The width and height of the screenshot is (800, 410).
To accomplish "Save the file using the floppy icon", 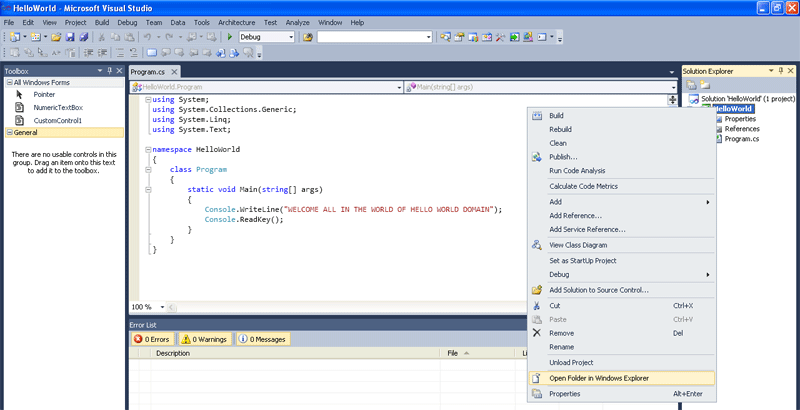I will coord(70,37).
